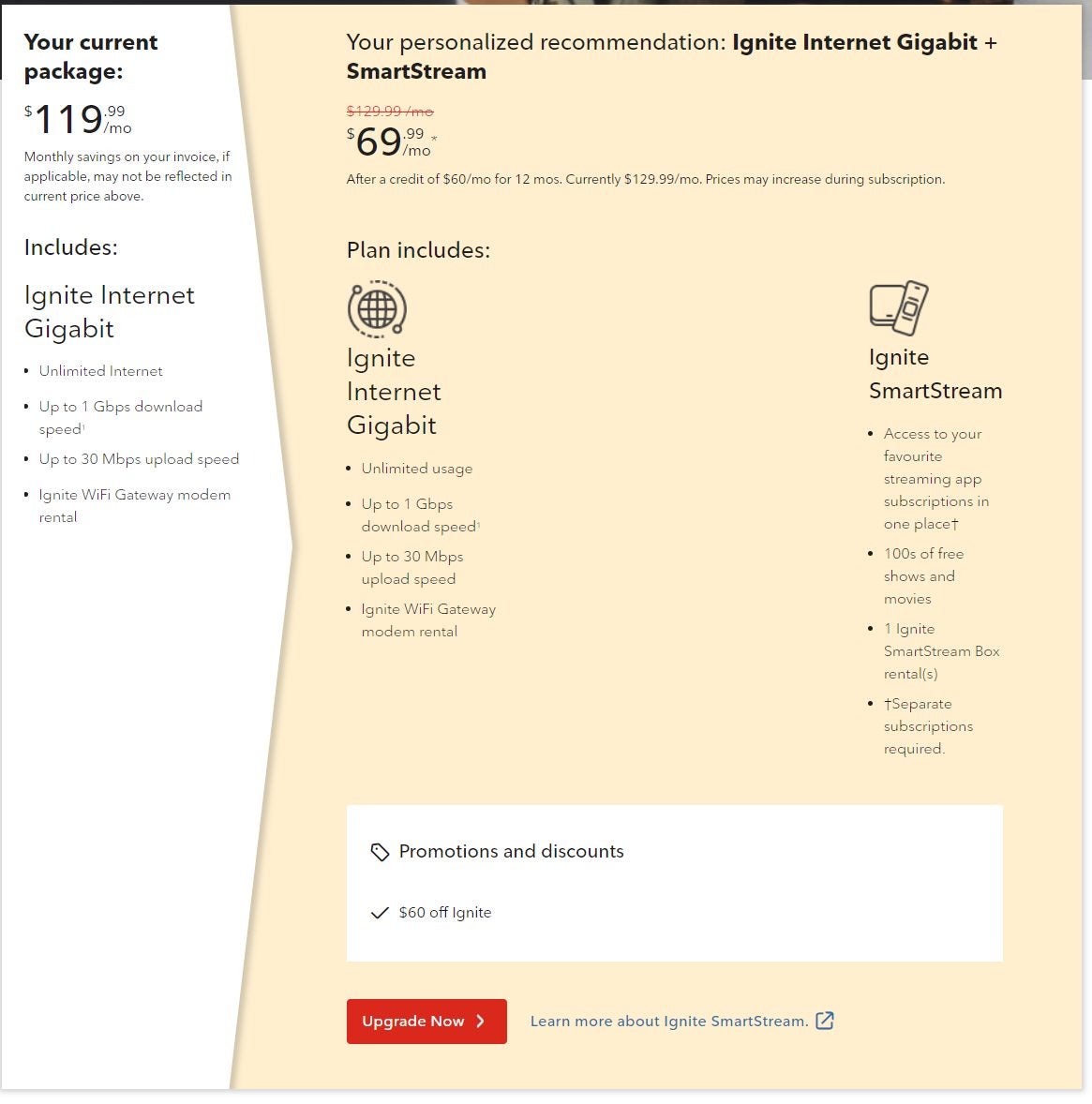The height and width of the screenshot is (1104, 1092).
Task: Click the chevron arrow inside Upgrade Now button
Action: coord(480,1022)
